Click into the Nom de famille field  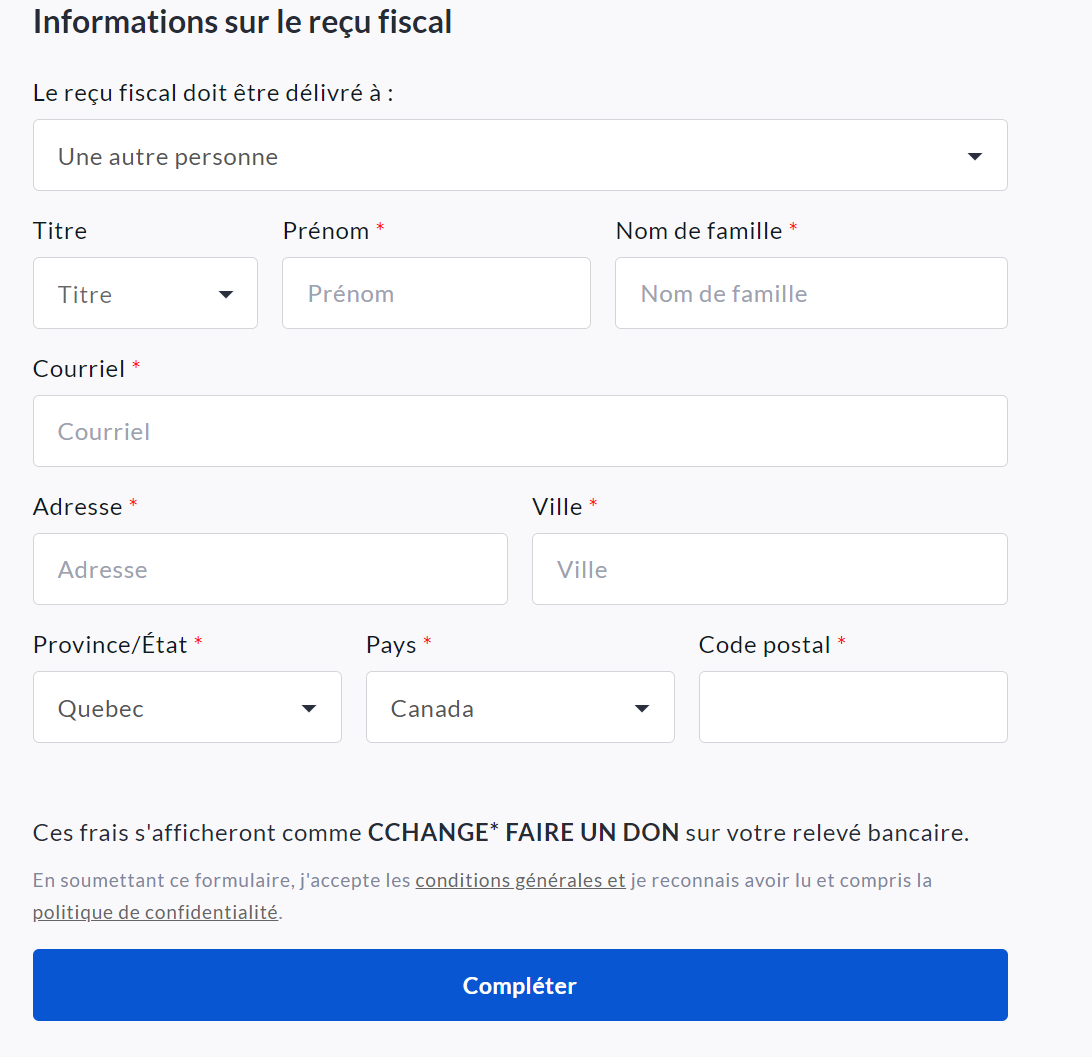811,294
